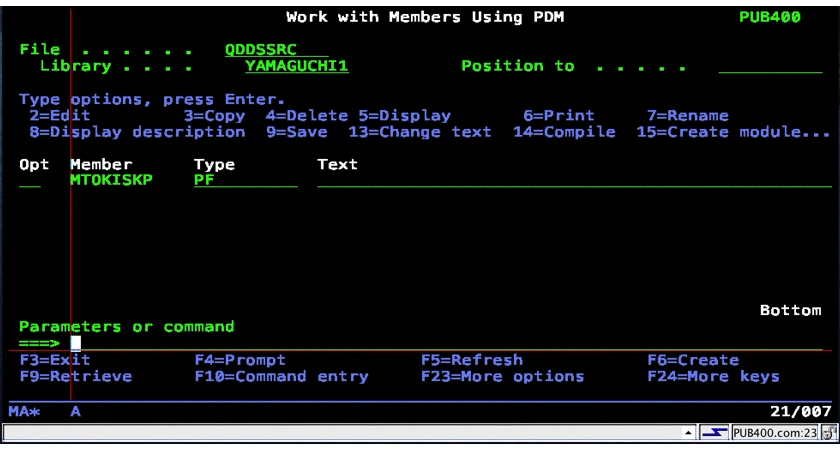Click the 14=Compile option label
840x450 pixels.
coord(564,132)
